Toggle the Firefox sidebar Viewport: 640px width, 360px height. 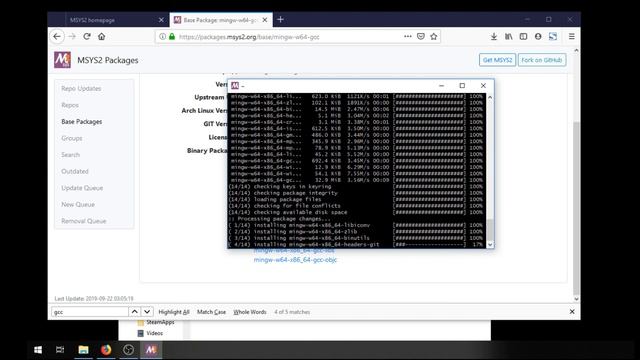click(x=523, y=37)
